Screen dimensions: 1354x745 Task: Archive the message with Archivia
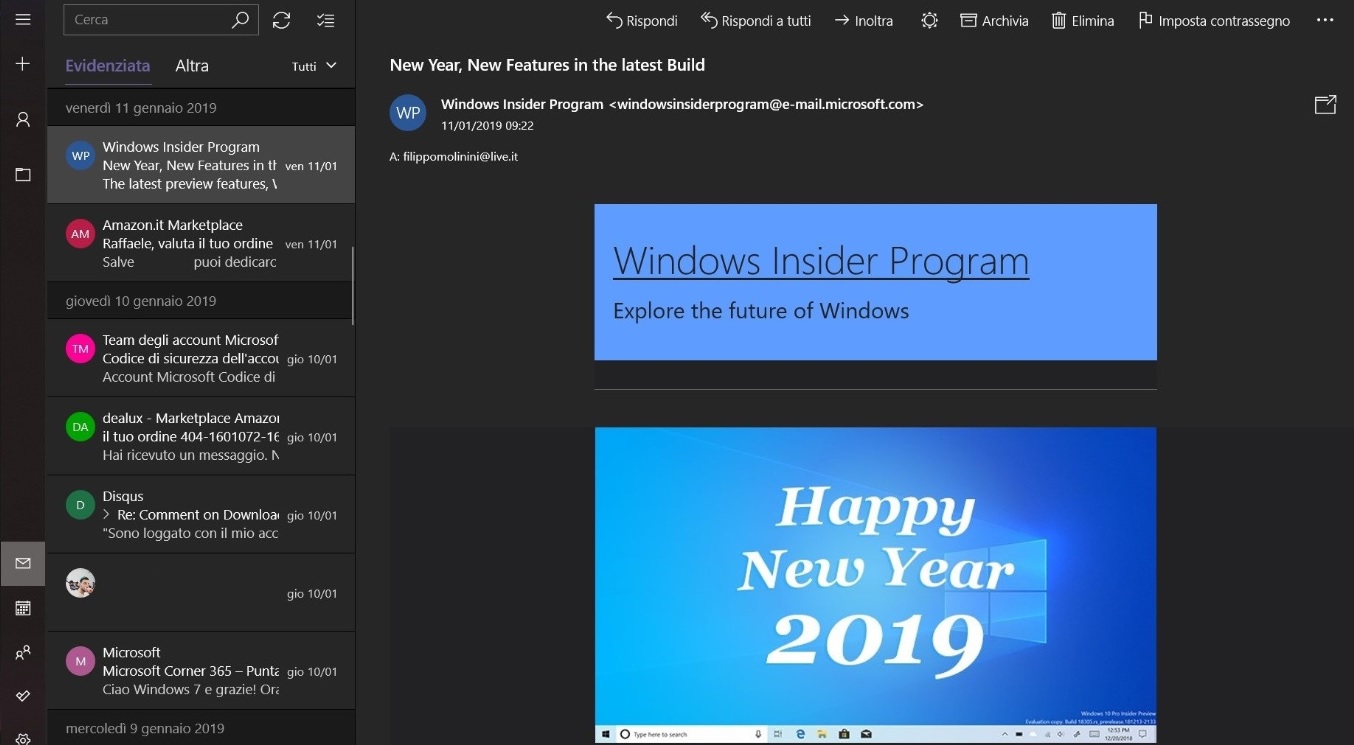pyautogui.click(x=994, y=20)
